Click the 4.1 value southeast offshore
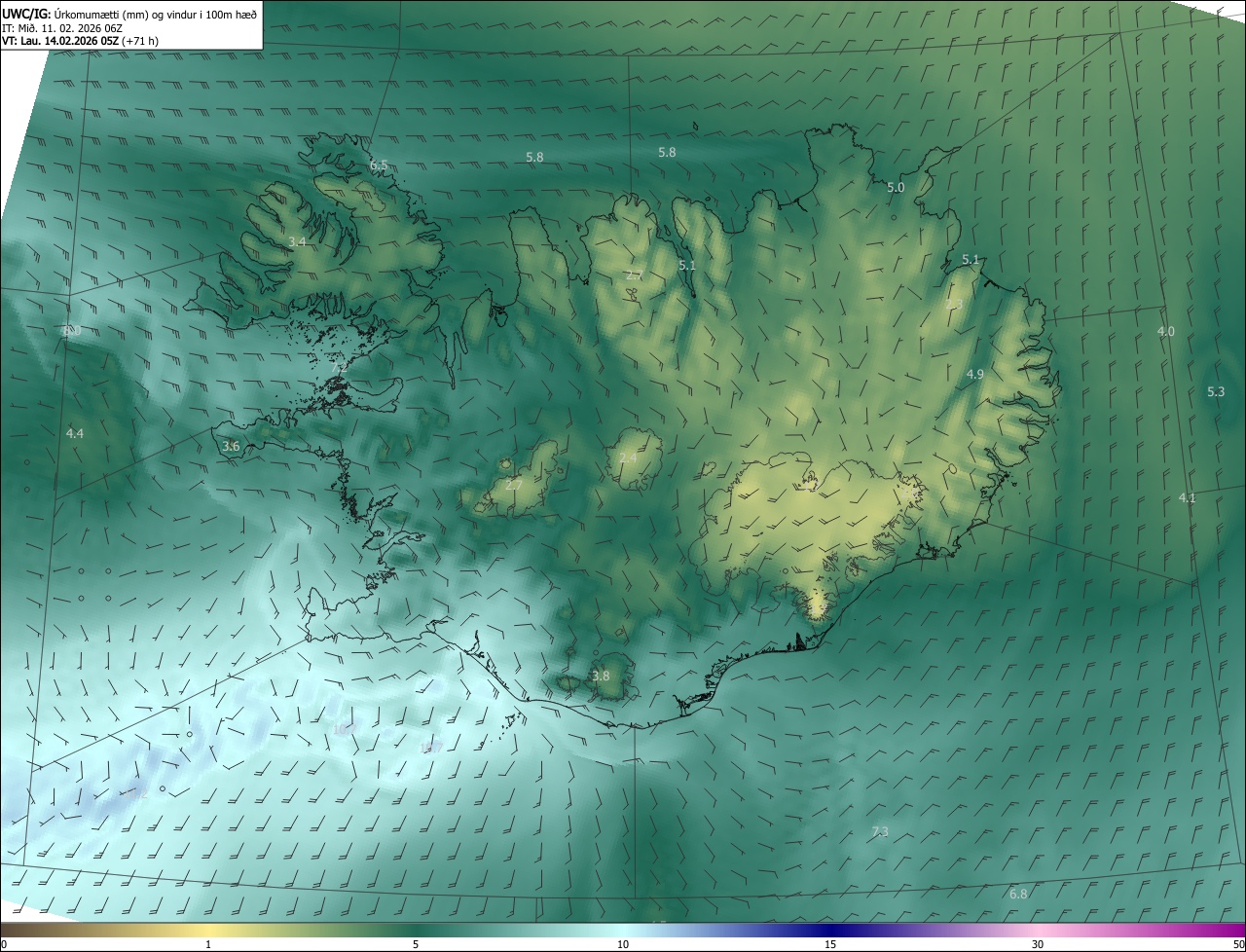This screenshot has width=1246, height=952. click(1187, 497)
